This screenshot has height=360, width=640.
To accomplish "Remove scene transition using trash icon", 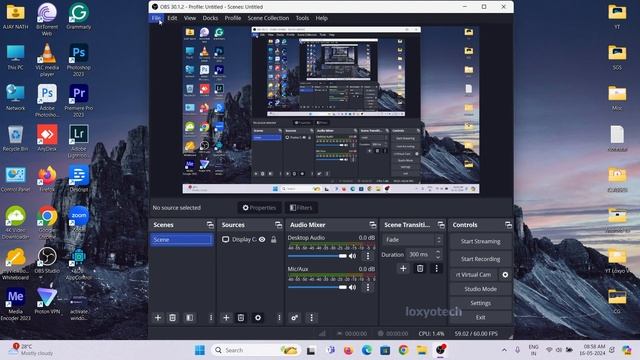I will 420,268.
